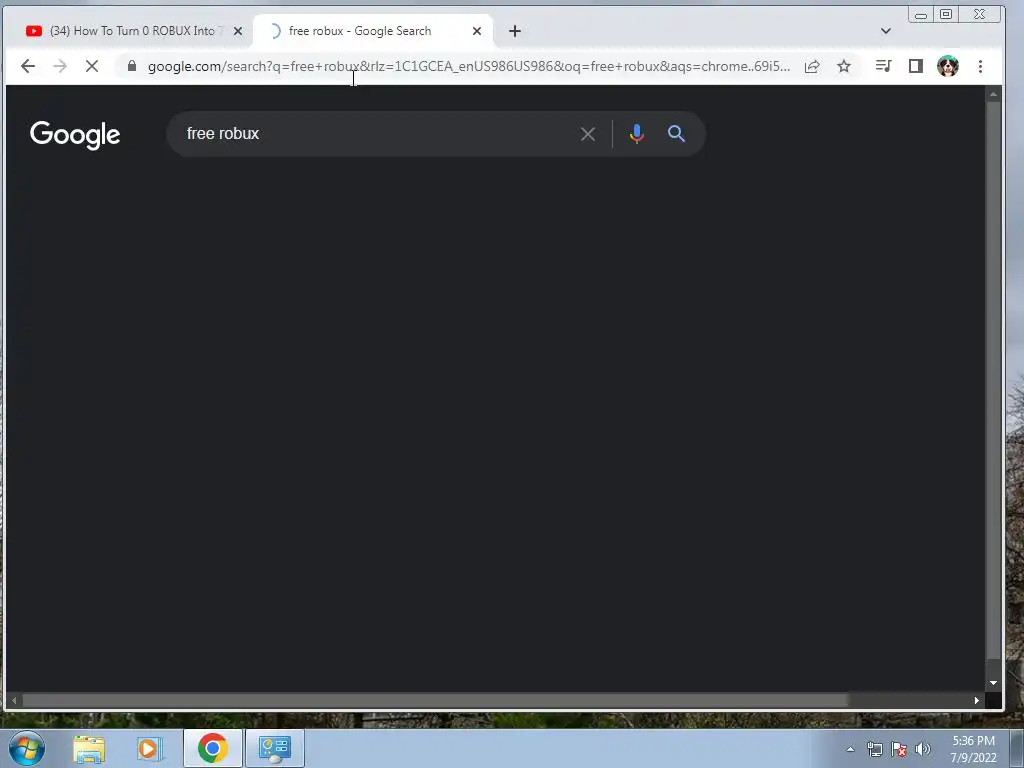Minimize the Chrome window
This screenshot has height=768, width=1024.
921,14
